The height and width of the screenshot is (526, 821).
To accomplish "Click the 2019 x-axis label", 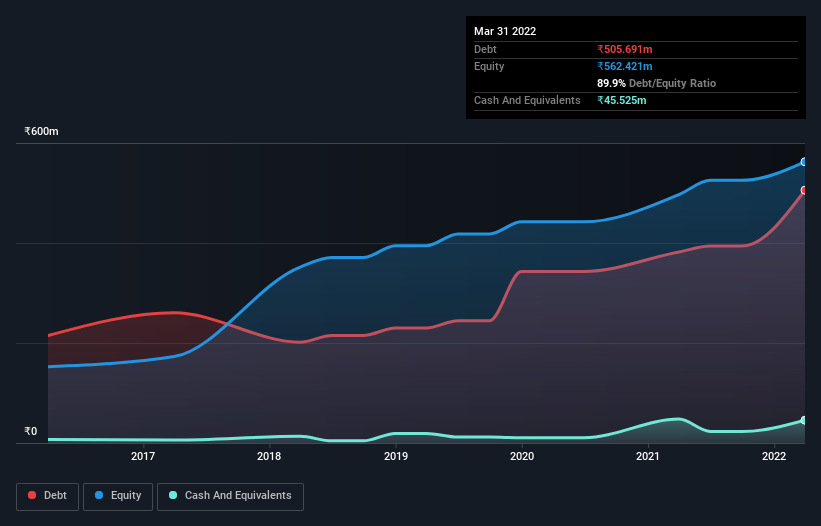I will [396, 456].
